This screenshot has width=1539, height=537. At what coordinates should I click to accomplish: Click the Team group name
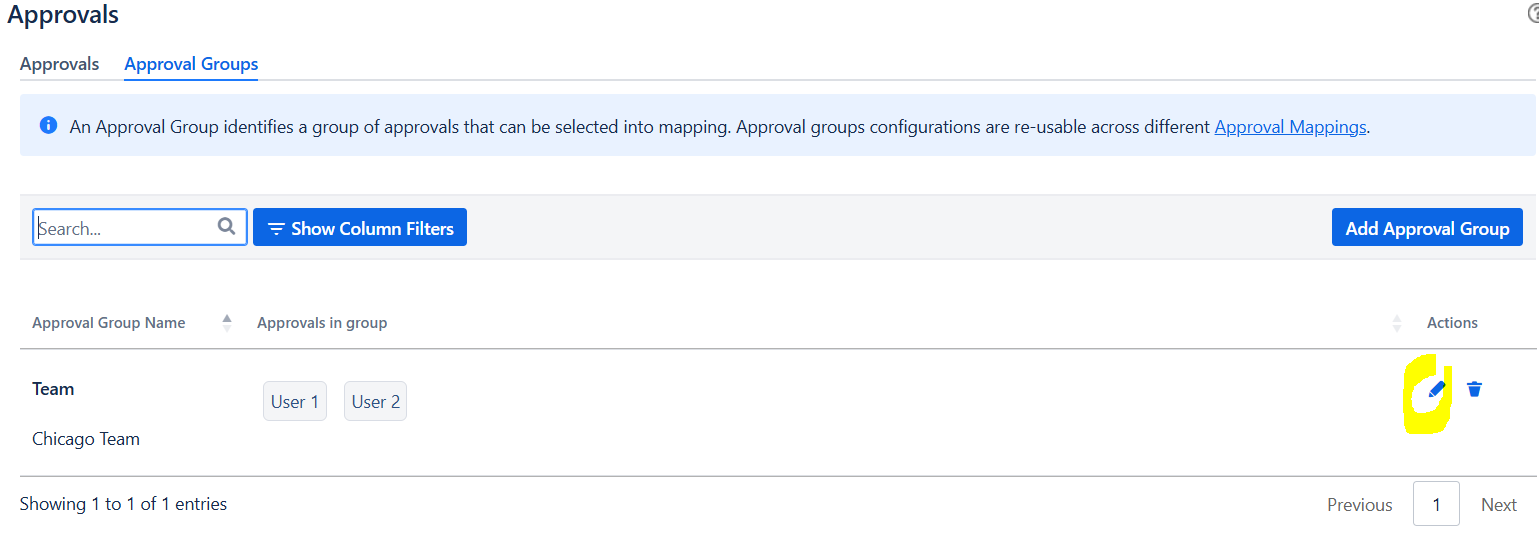pyautogui.click(x=53, y=389)
